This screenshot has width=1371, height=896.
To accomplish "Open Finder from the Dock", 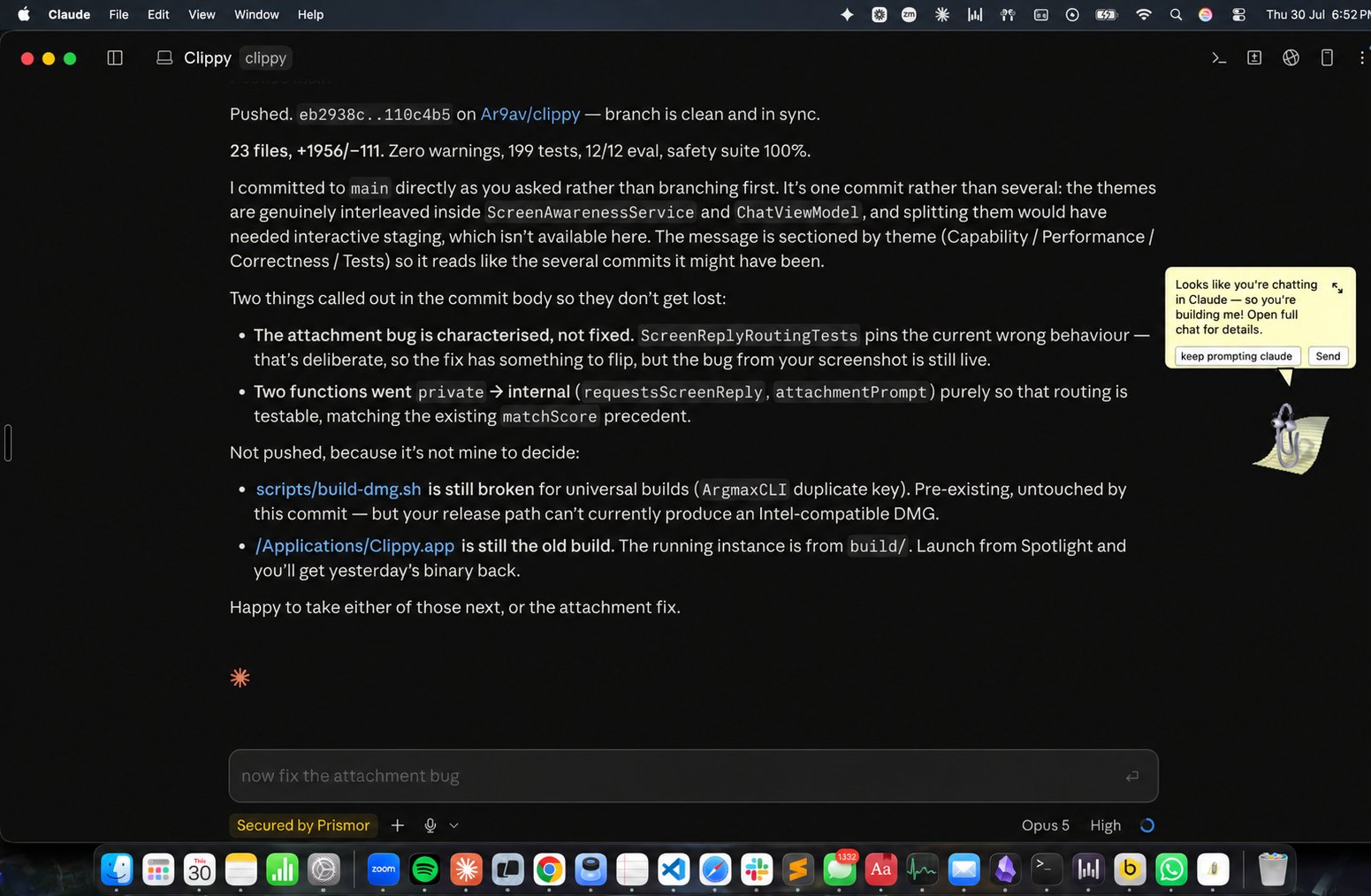I will [117, 869].
